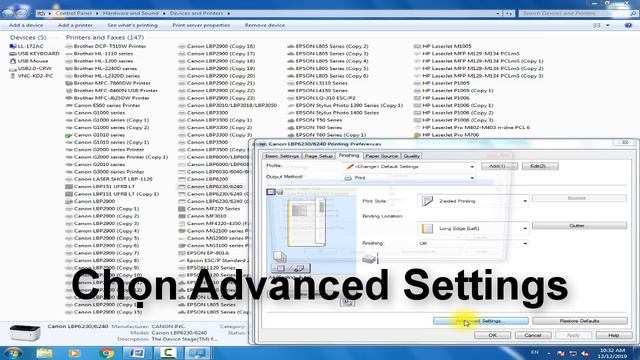Switch to the Page Setup tab
Image resolution: width=640 pixels, height=360 pixels.
tap(318, 156)
